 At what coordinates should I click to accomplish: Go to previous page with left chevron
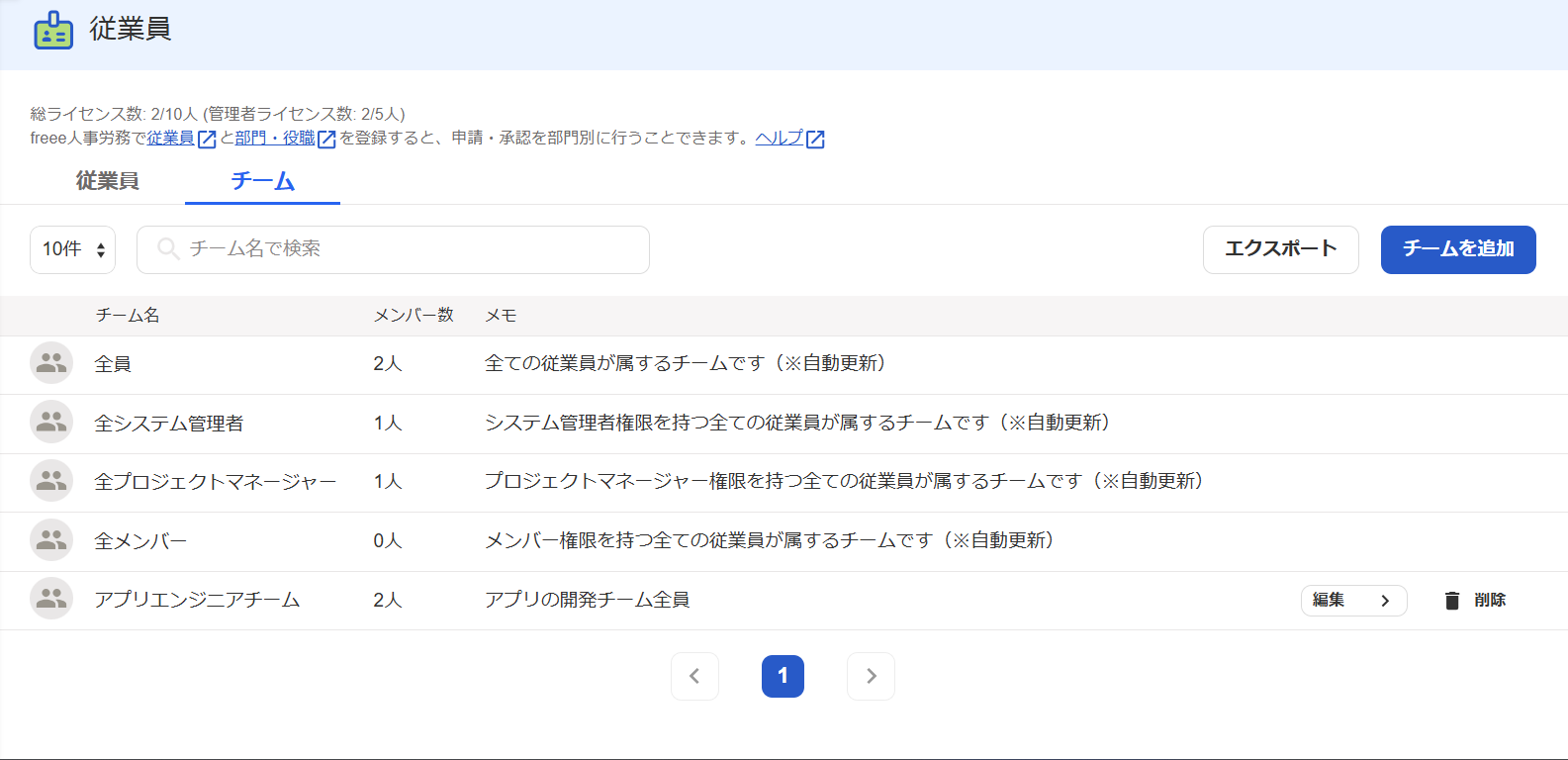(694, 676)
